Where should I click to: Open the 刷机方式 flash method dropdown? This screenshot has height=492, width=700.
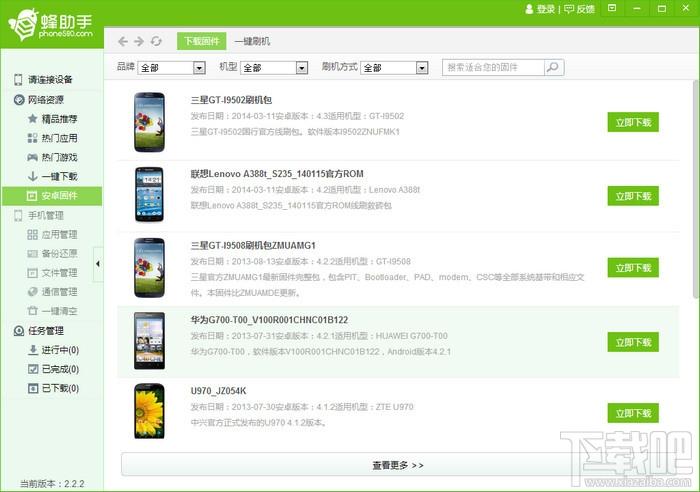click(394, 68)
